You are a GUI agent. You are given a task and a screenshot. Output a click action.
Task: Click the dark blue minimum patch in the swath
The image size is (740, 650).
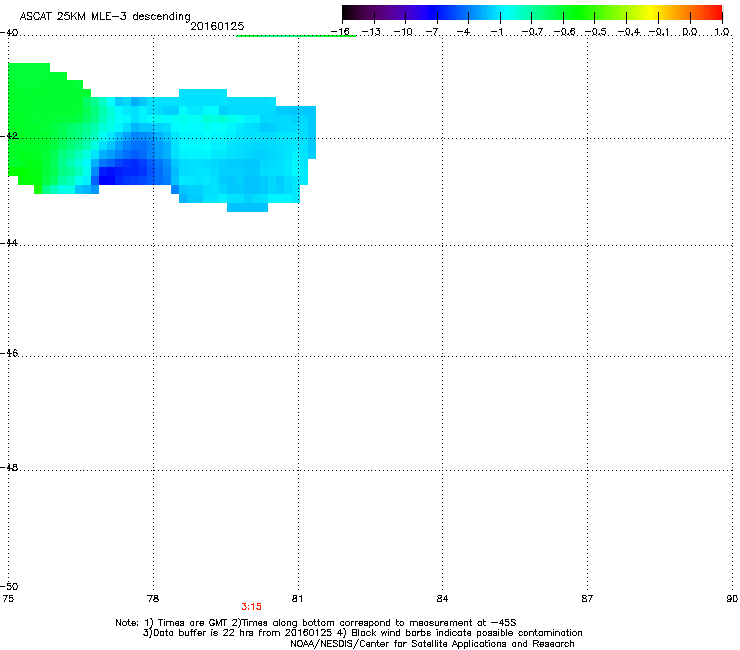click(x=108, y=177)
